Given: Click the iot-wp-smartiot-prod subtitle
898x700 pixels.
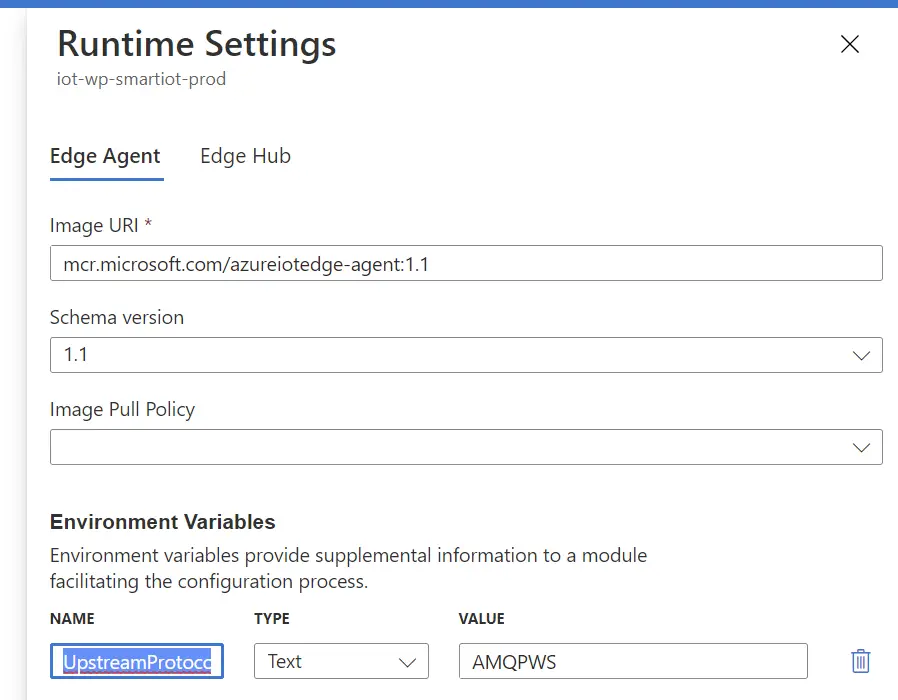Looking at the screenshot, I should point(141,79).
